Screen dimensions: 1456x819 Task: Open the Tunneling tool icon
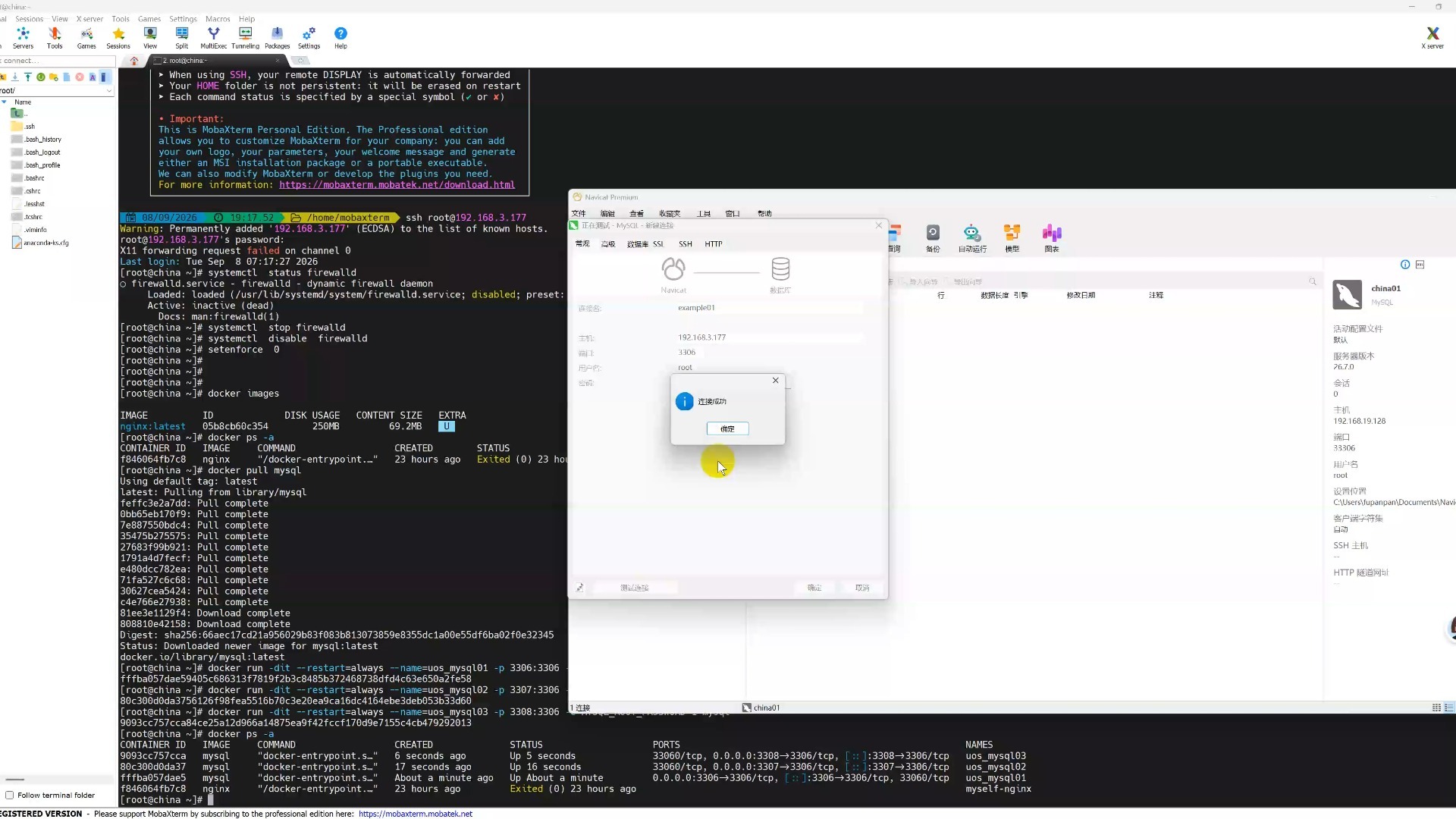tap(245, 37)
